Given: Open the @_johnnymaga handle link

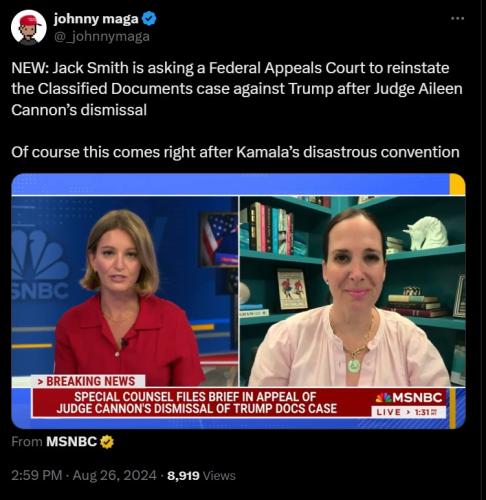Looking at the screenshot, I should coord(102,36).
